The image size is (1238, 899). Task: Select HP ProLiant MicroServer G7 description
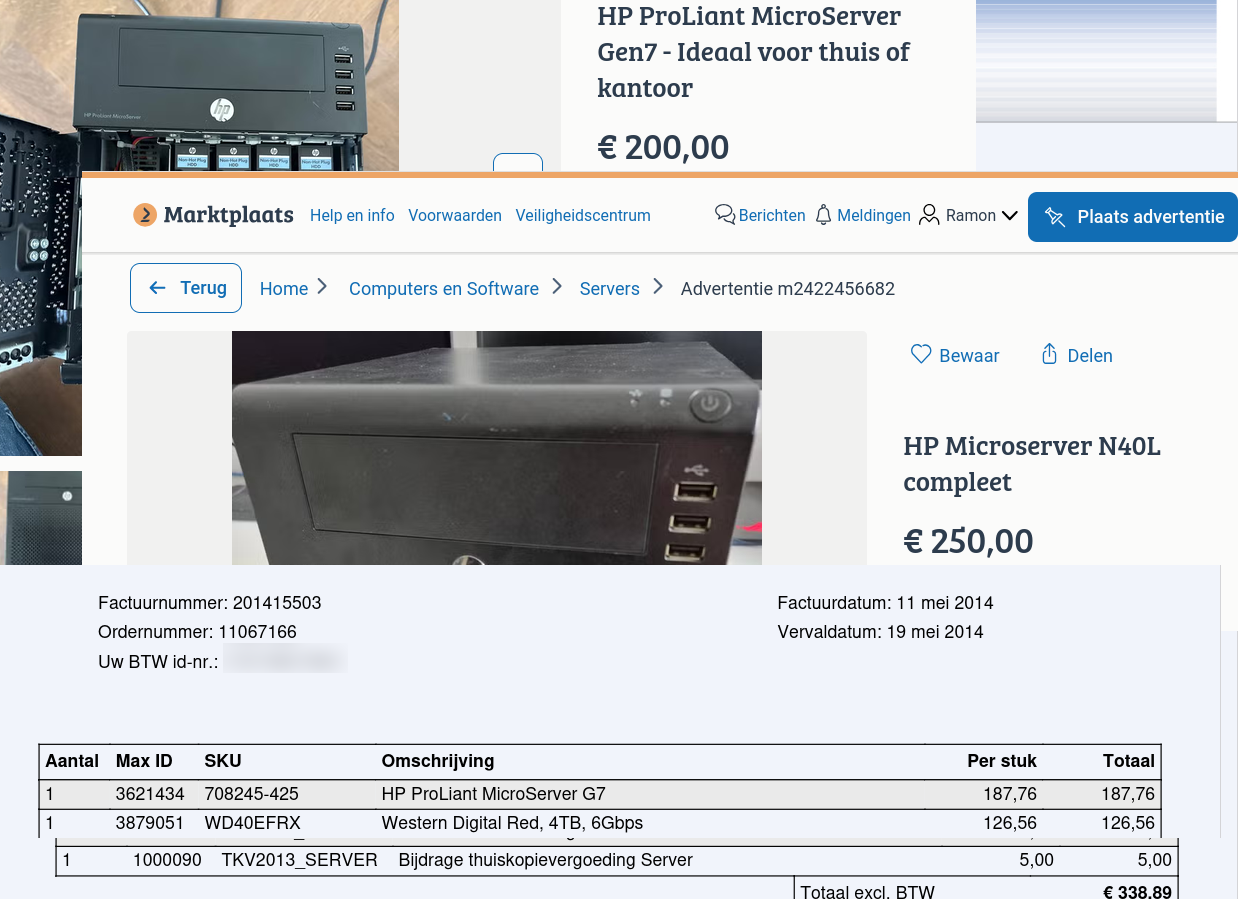(x=494, y=794)
